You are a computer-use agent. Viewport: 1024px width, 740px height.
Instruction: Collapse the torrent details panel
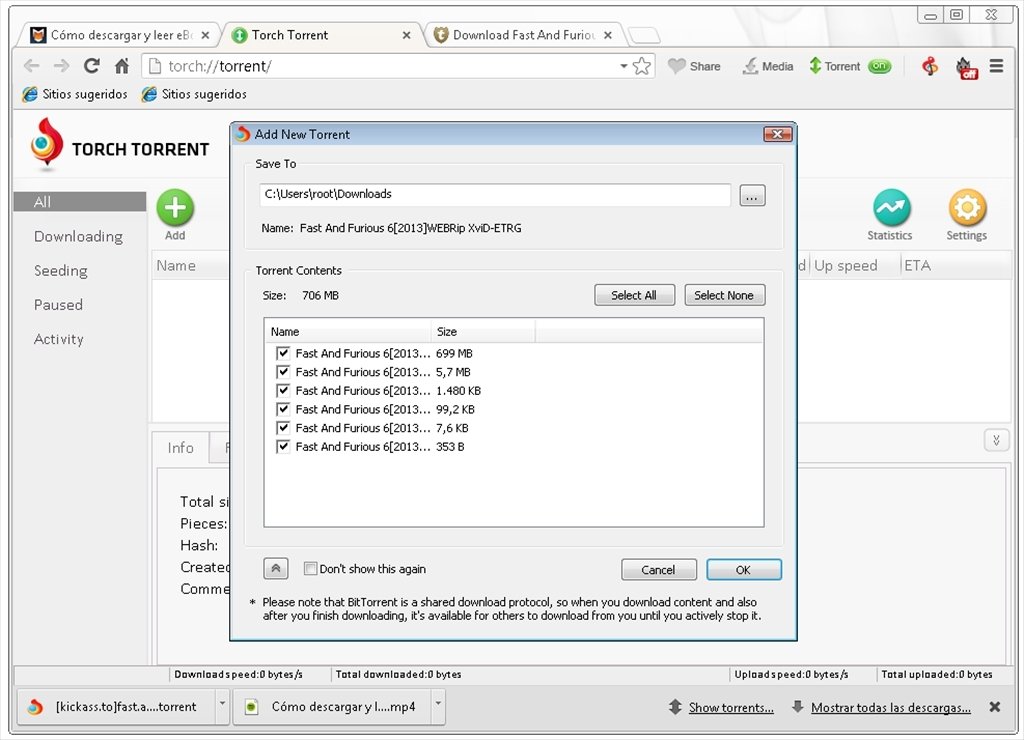[996, 440]
